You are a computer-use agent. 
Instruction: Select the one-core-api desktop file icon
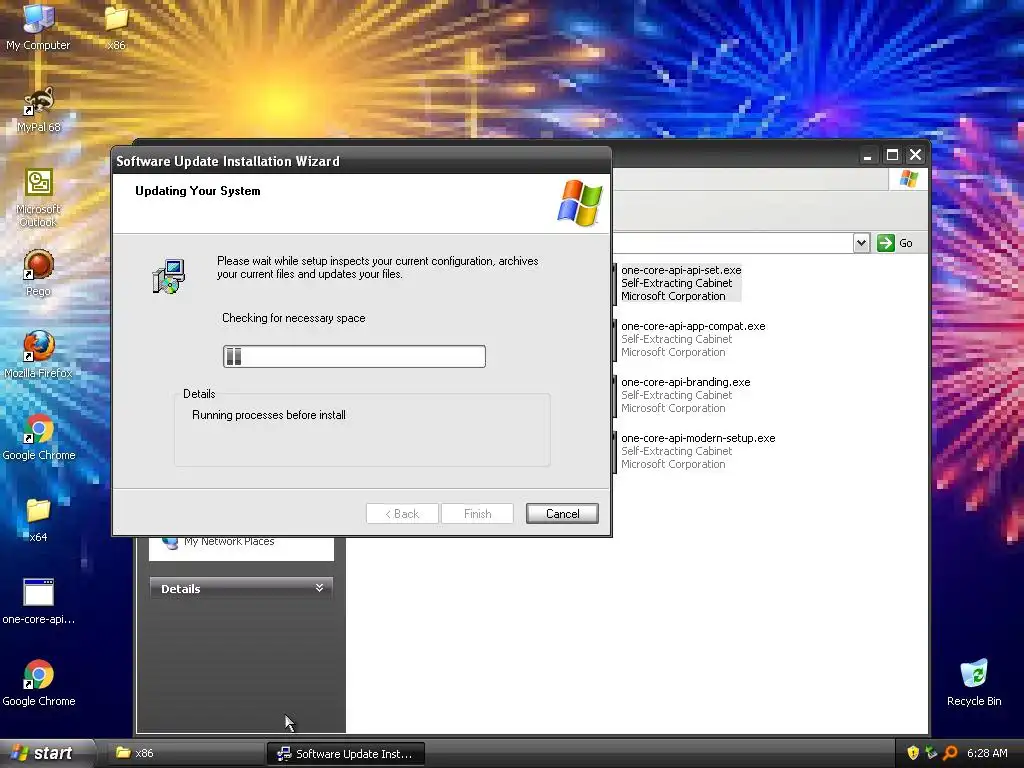tap(39, 601)
